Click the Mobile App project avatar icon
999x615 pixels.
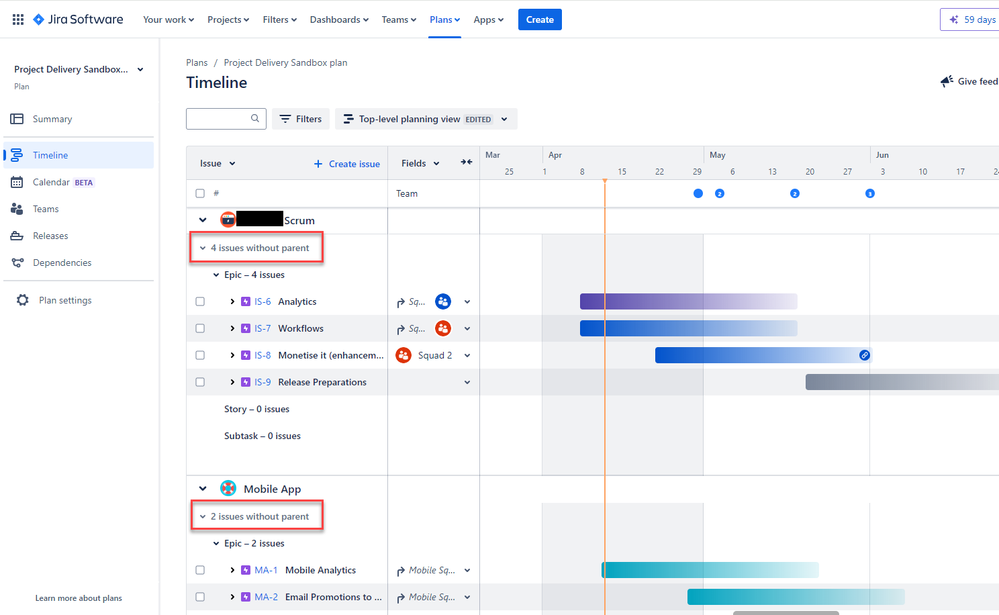pos(228,489)
